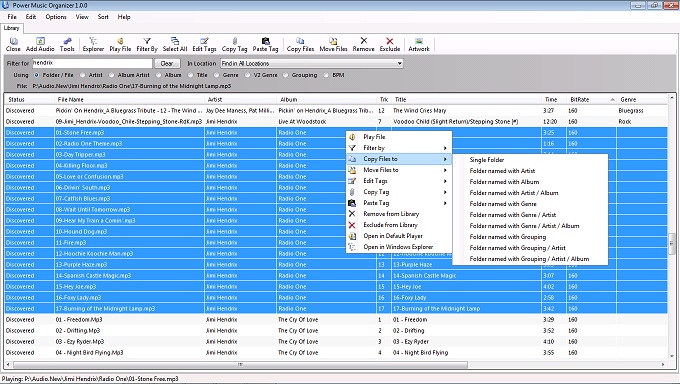Select row 01 - Freedom.Mp3
This screenshot has width=680, height=384.
[336, 320]
